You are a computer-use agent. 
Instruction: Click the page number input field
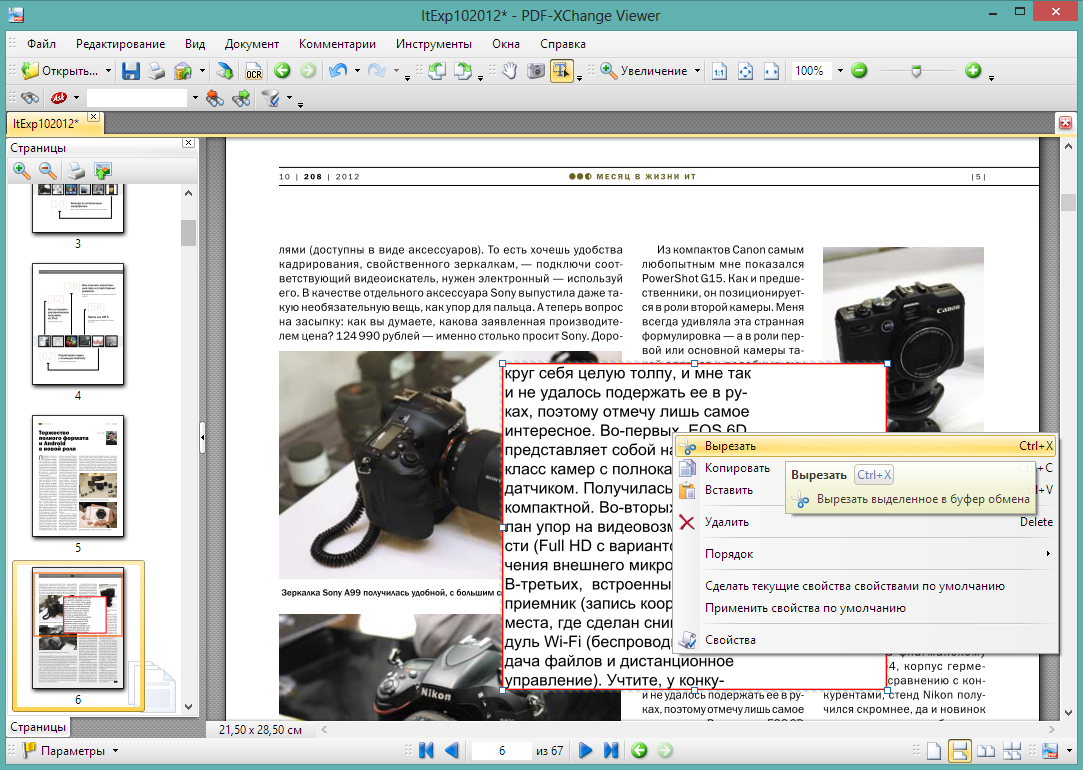click(501, 751)
